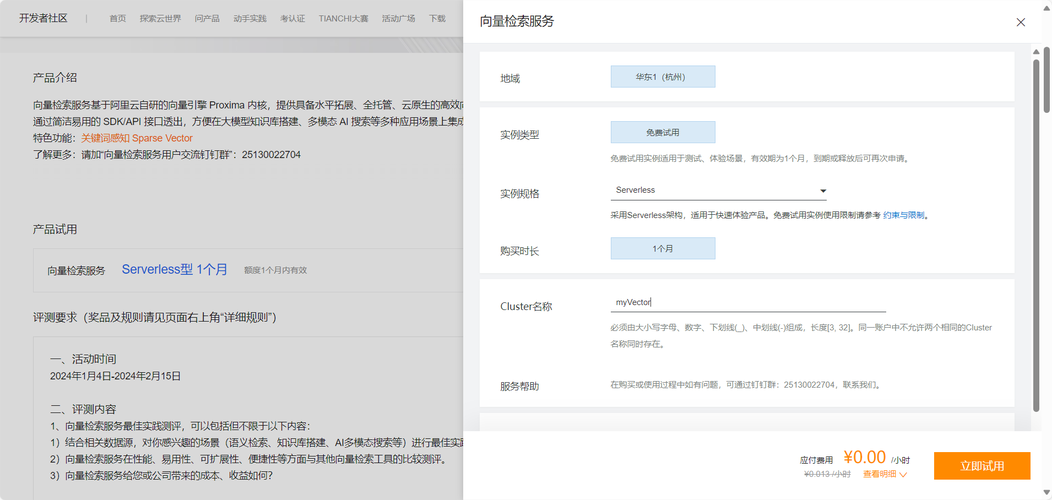Image resolution: width=1052 pixels, height=500 pixels.
Task: Click the 实例类型 label
Action: click(x=519, y=135)
